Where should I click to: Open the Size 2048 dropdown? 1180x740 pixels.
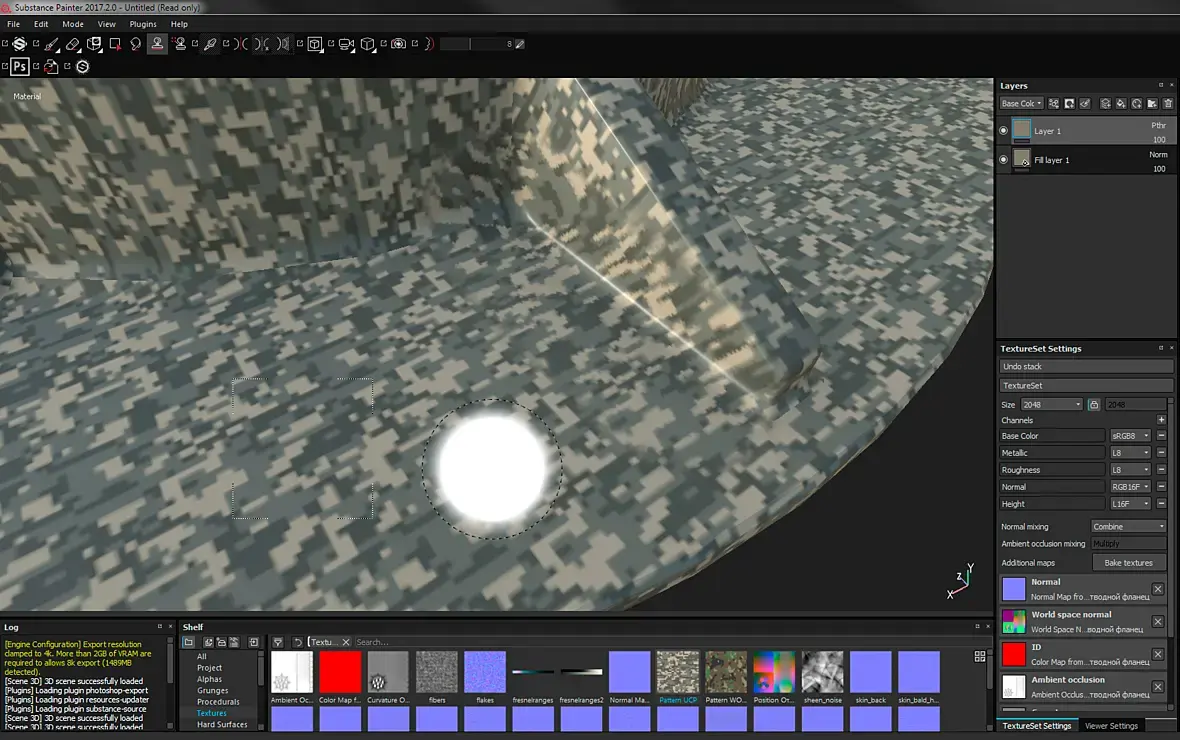coord(1051,405)
